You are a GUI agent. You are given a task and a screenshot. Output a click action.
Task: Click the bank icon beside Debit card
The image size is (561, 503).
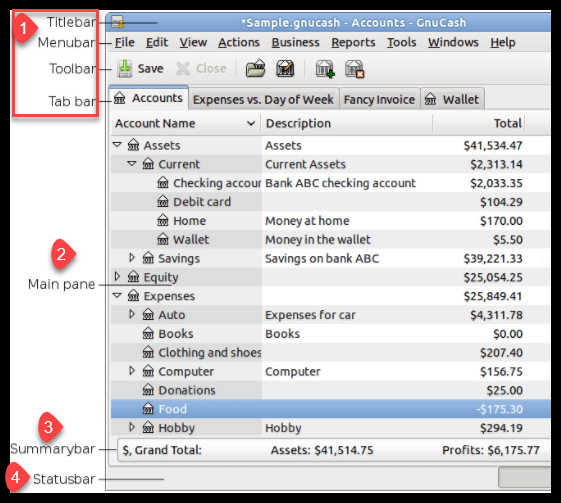point(163,201)
